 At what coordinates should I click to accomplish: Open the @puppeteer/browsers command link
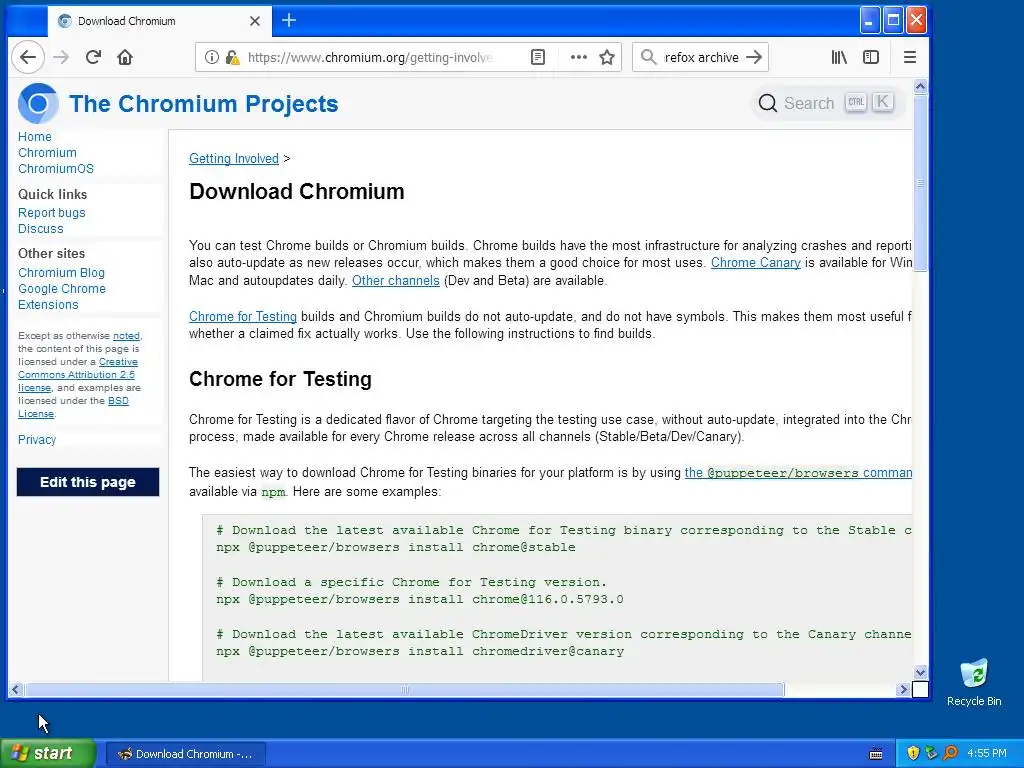(x=798, y=473)
